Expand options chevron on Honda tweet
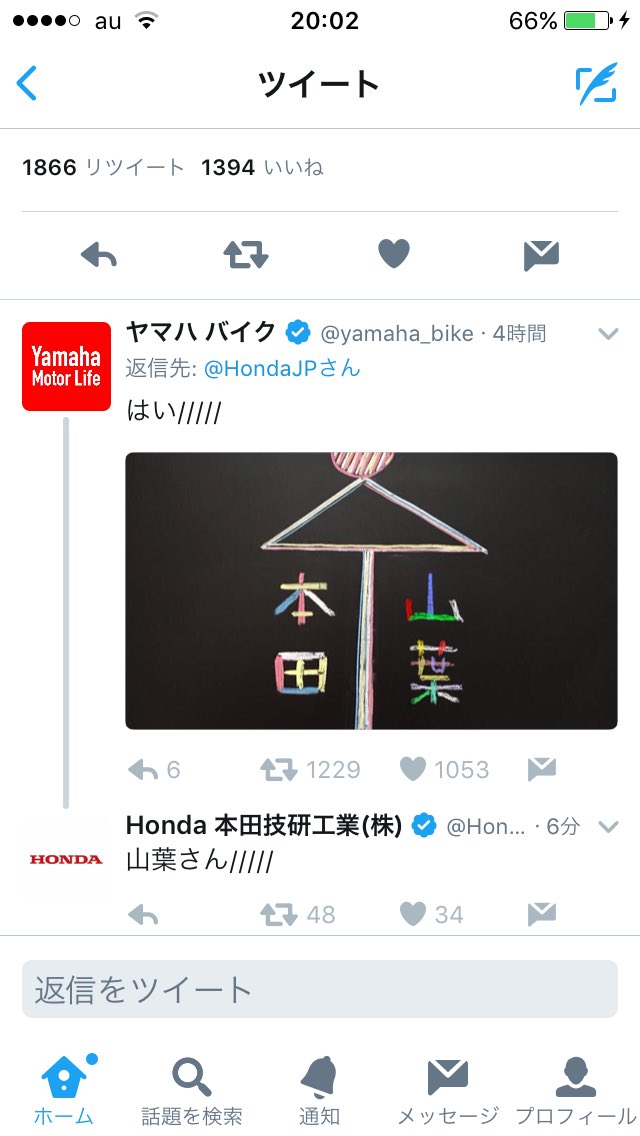The image size is (640, 1136). [608, 827]
